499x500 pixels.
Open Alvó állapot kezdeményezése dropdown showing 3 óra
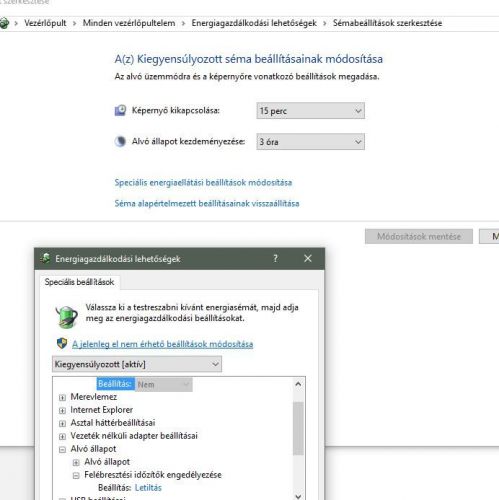pyautogui.click(x=310, y=142)
